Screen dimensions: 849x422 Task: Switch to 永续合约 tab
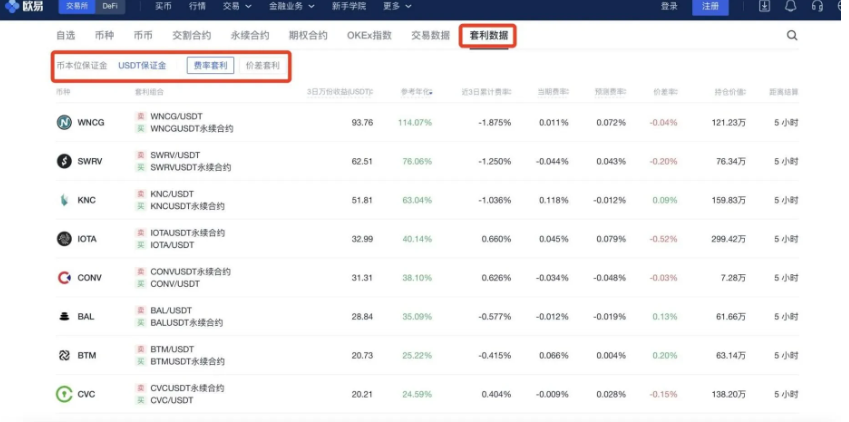250,36
